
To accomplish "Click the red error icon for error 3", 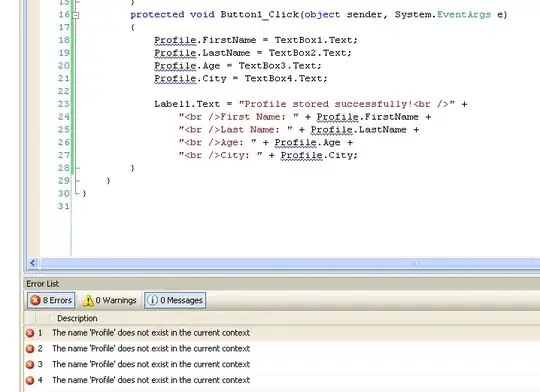I will coord(30,364).
